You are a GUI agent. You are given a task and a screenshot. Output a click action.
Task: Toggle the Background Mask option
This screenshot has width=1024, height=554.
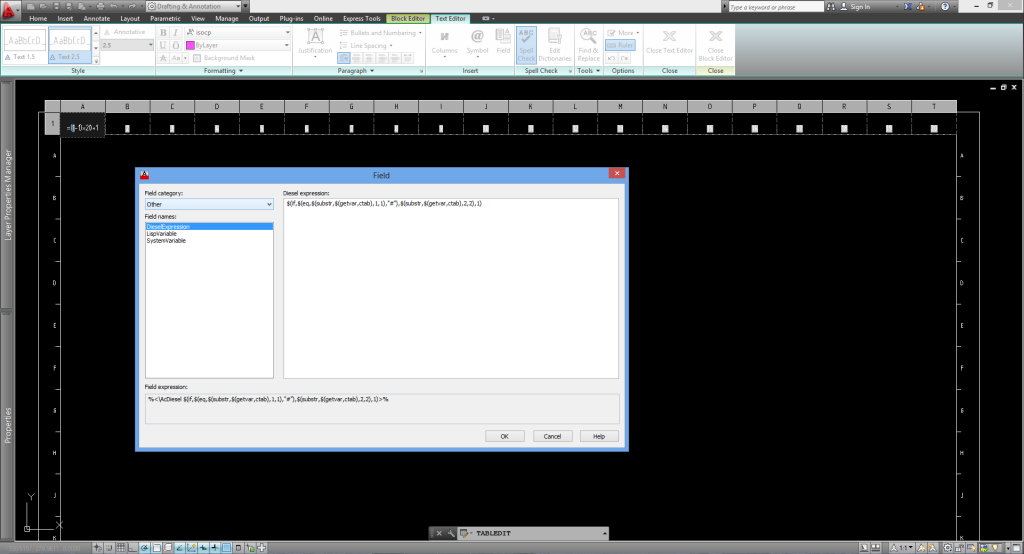pos(224,58)
